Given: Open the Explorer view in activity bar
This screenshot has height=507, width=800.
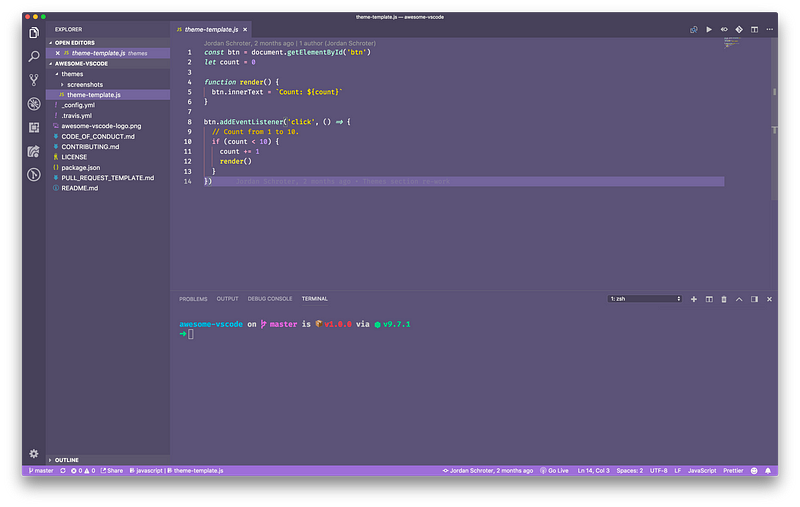Looking at the screenshot, I should [34, 33].
